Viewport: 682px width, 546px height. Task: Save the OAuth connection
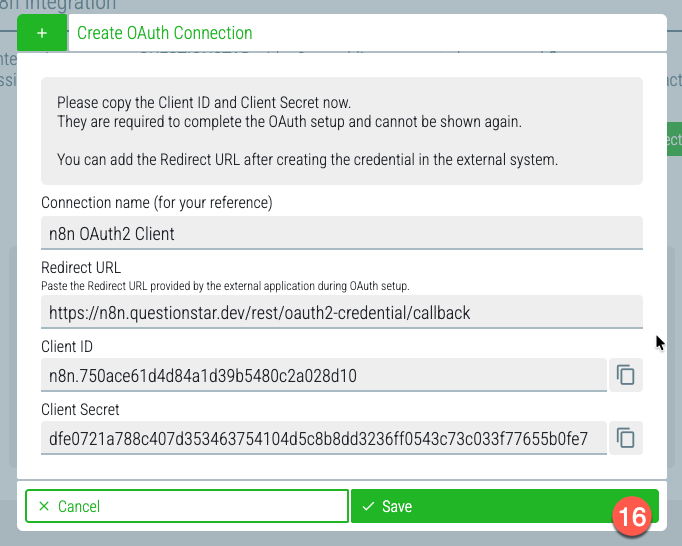point(505,506)
